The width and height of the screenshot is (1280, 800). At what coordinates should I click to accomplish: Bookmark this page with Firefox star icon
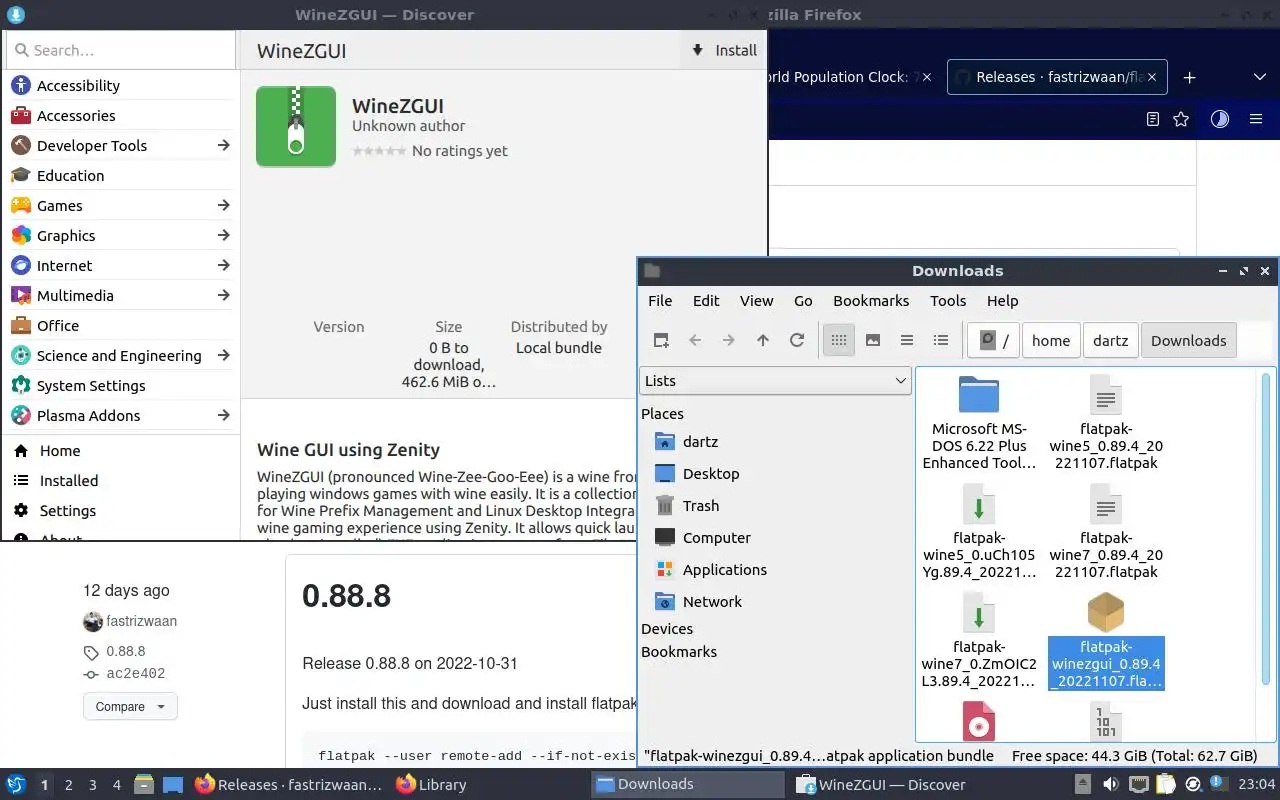point(1181,119)
